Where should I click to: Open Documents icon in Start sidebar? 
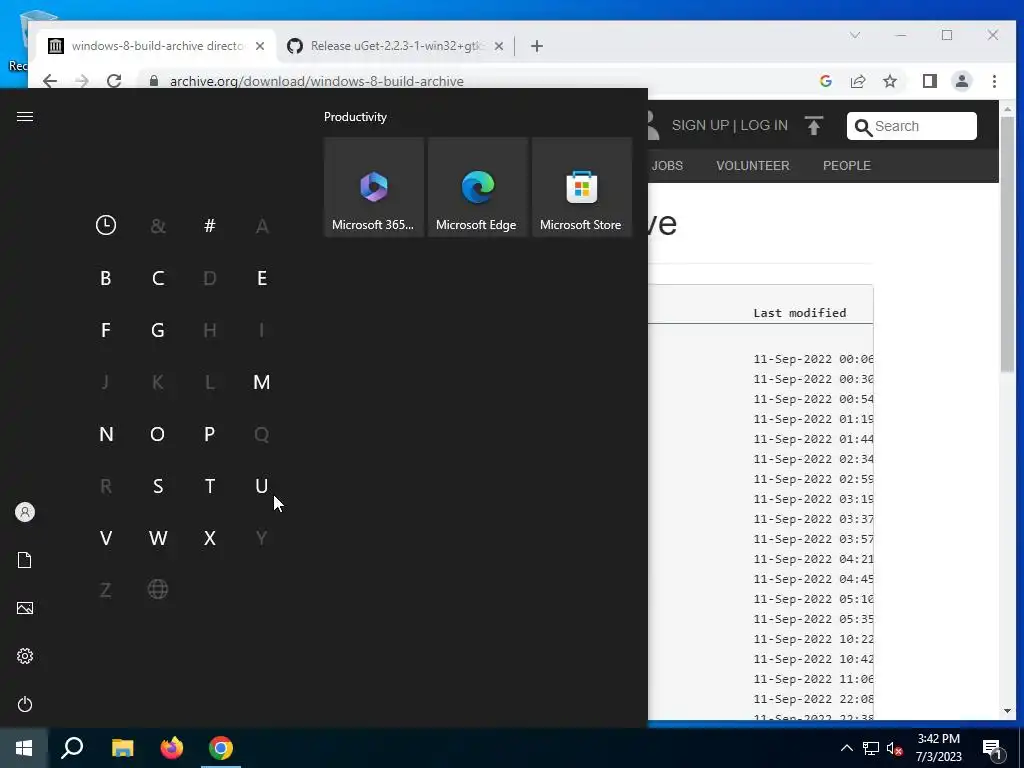[x=25, y=560]
